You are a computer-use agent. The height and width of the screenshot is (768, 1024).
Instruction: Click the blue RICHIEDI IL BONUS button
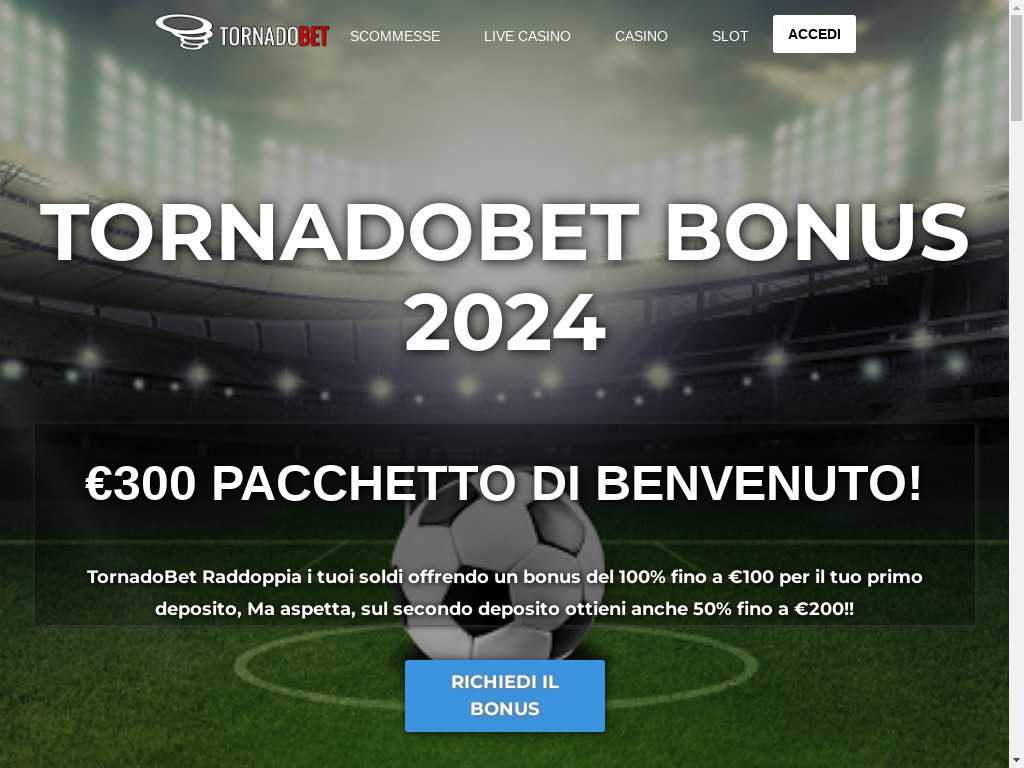pyautogui.click(x=505, y=696)
